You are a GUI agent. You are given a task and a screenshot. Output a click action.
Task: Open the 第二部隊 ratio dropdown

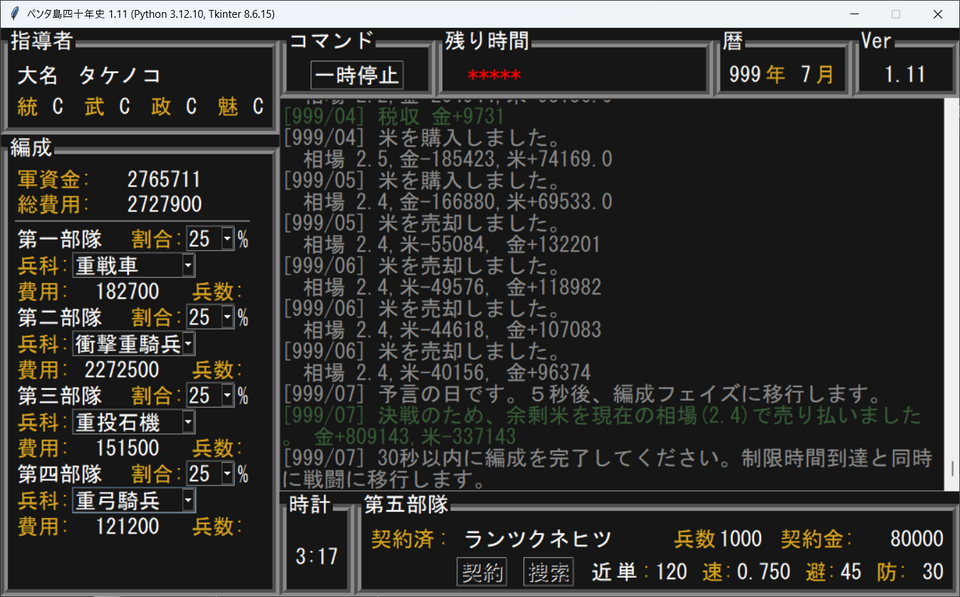coord(227,317)
